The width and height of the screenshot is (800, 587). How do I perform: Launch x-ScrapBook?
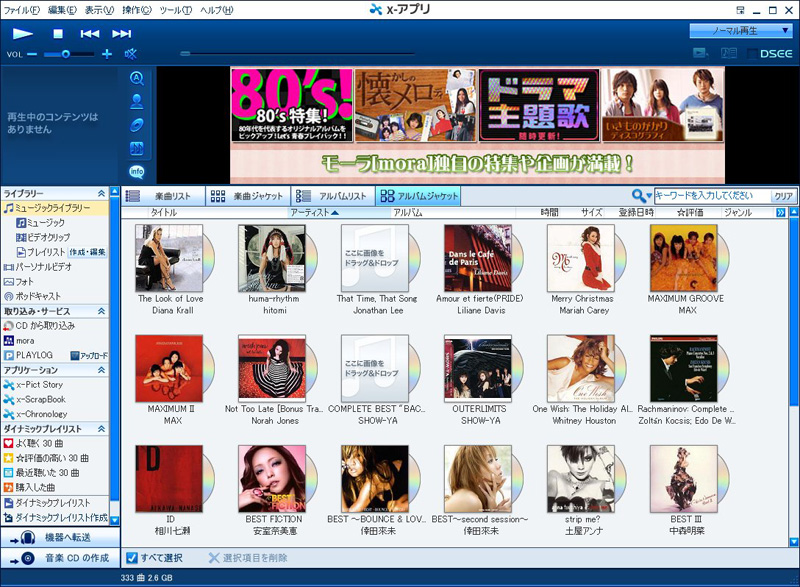coord(34,399)
